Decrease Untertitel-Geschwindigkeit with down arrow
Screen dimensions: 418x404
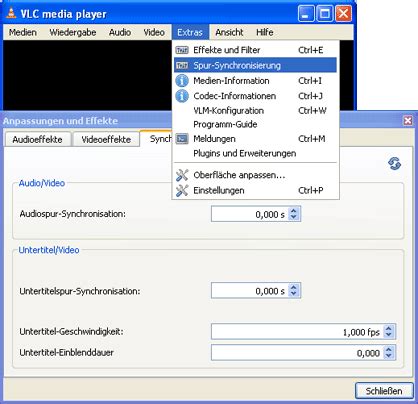pos(389,335)
